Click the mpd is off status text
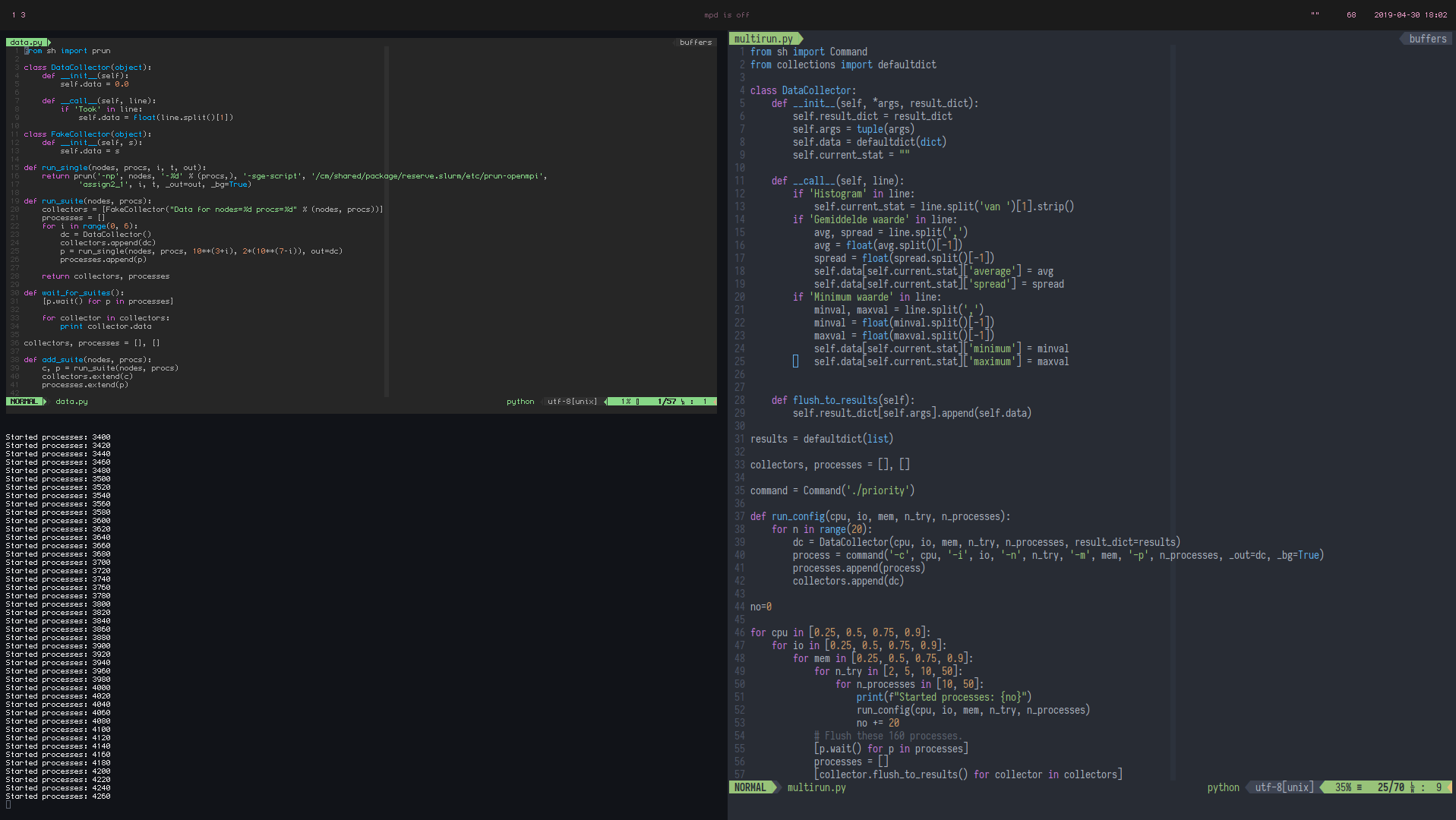Image resolution: width=1456 pixels, height=820 pixels. (726, 15)
